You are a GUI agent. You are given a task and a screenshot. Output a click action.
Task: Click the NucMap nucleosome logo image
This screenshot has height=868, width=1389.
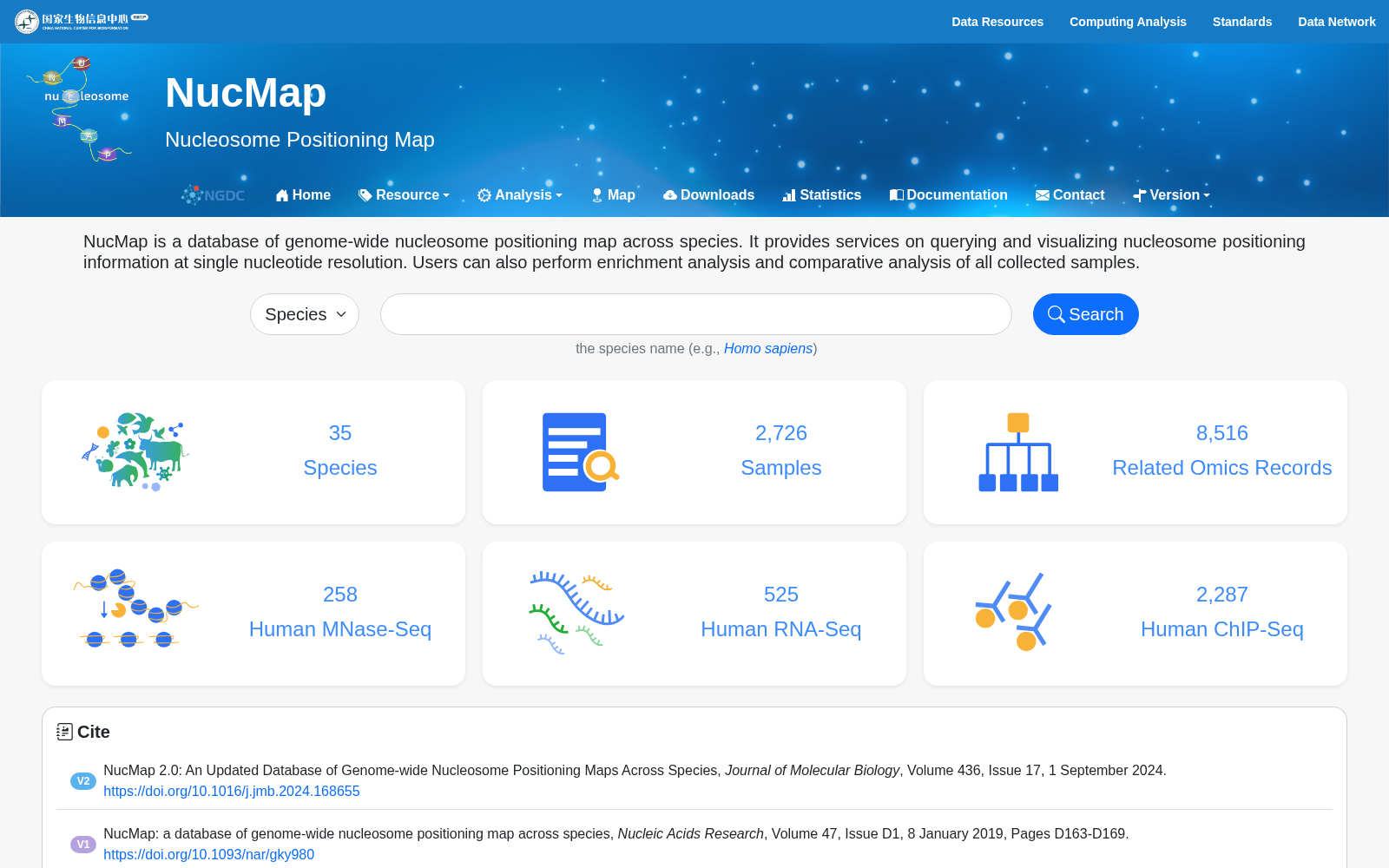pos(80,109)
